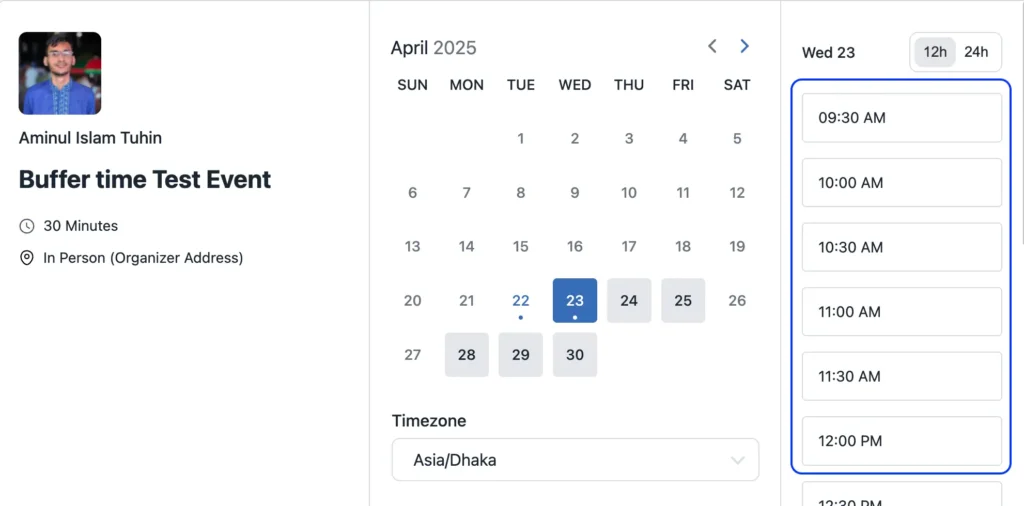Click Aminul Islam Tuhin's profile photo
This screenshot has width=1024, height=506.
click(x=60, y=73)
